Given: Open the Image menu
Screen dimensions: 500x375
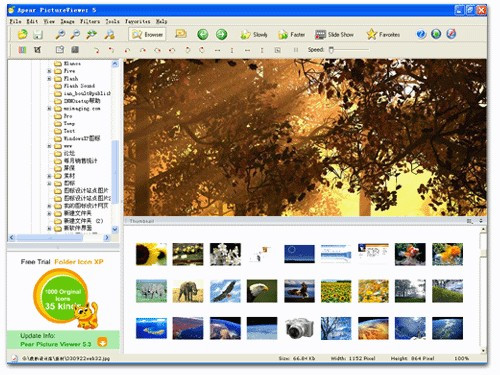Looking at the screenshot, I should 67,21.
